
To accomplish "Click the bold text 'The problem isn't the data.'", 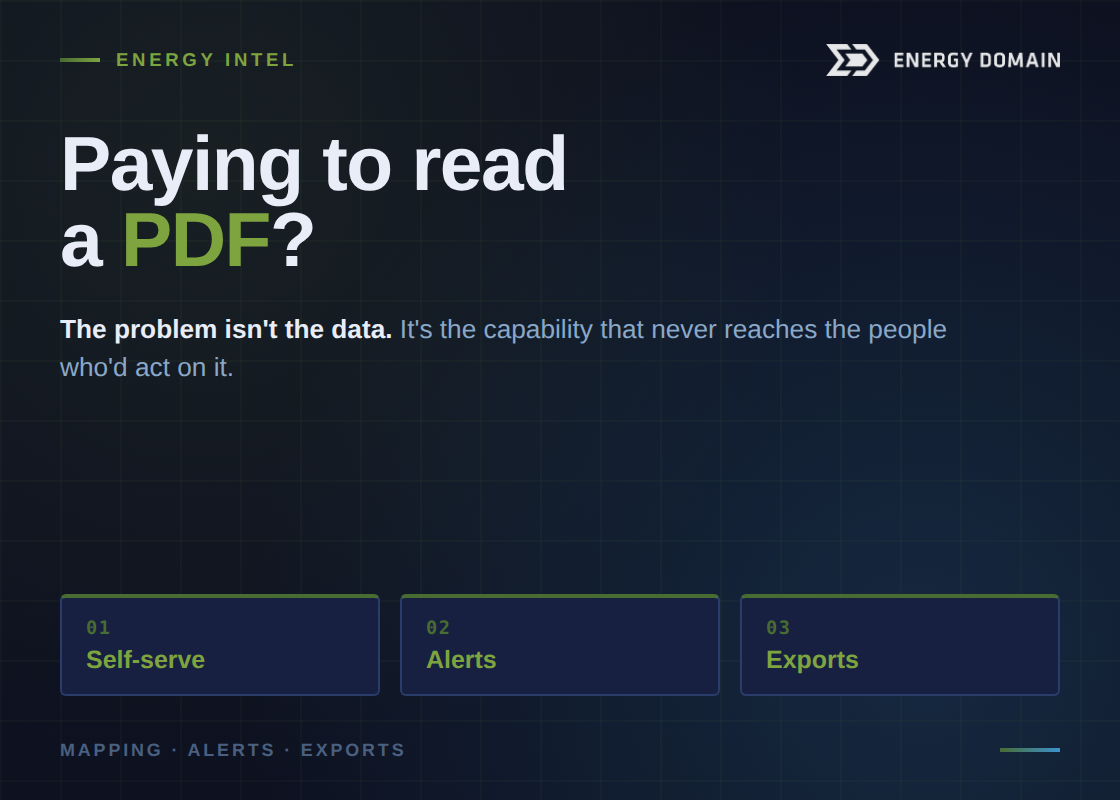I will 226,329.
